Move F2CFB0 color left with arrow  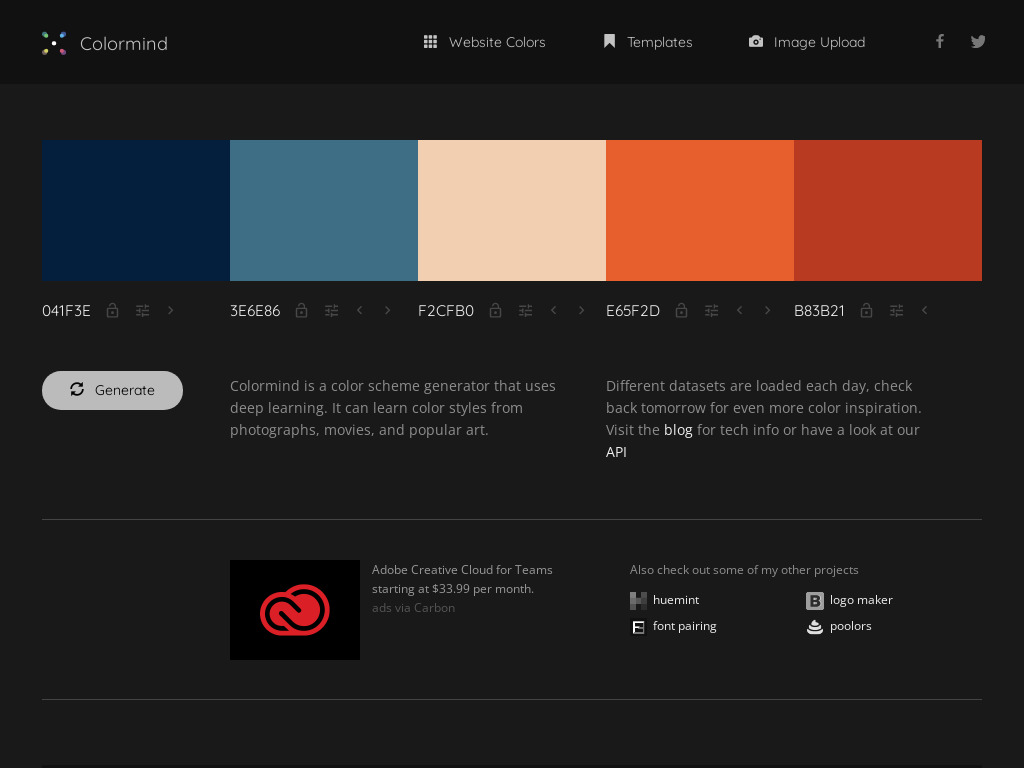[554, 310]
